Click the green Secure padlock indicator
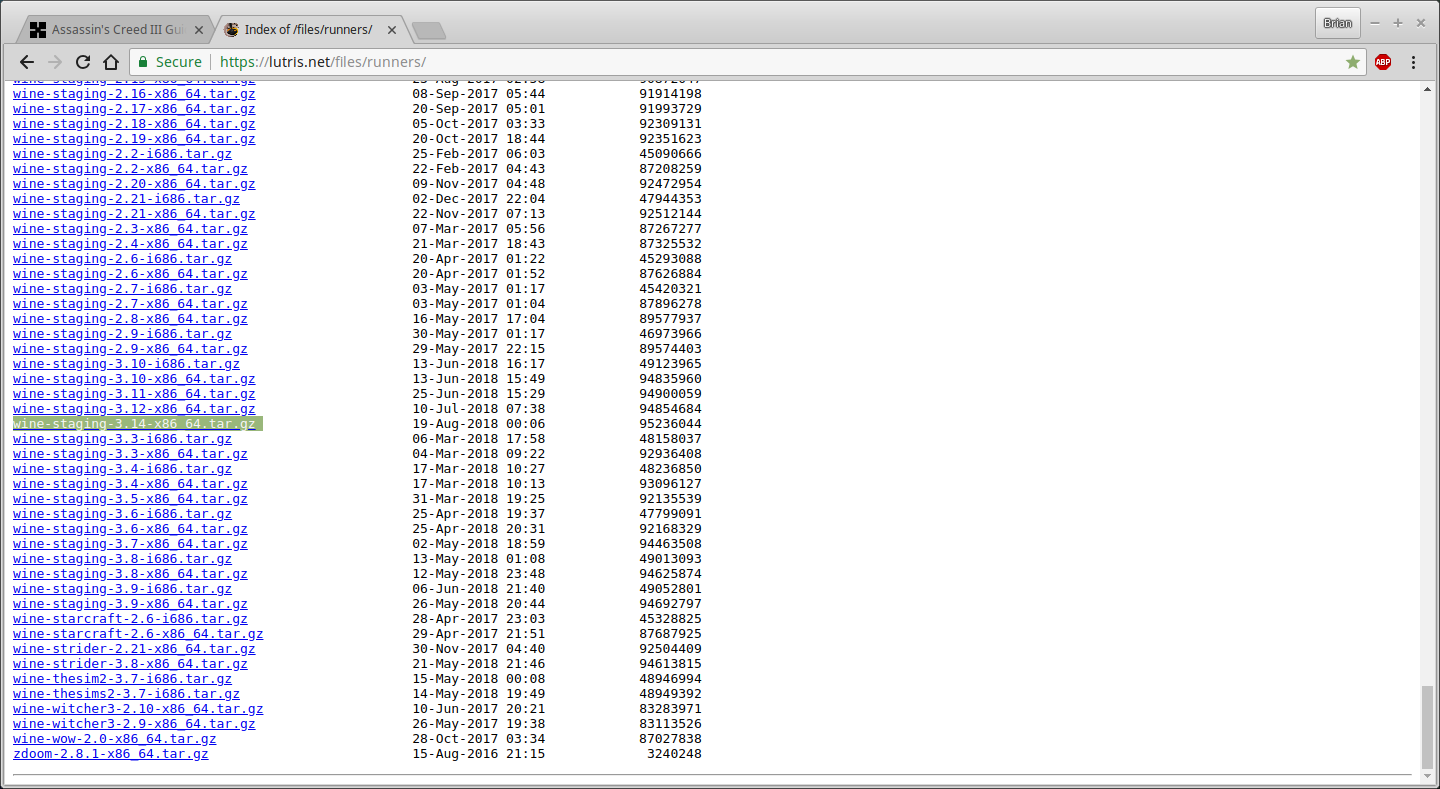Viewport: 1440px width, 789px height. (x=170, y=62)
